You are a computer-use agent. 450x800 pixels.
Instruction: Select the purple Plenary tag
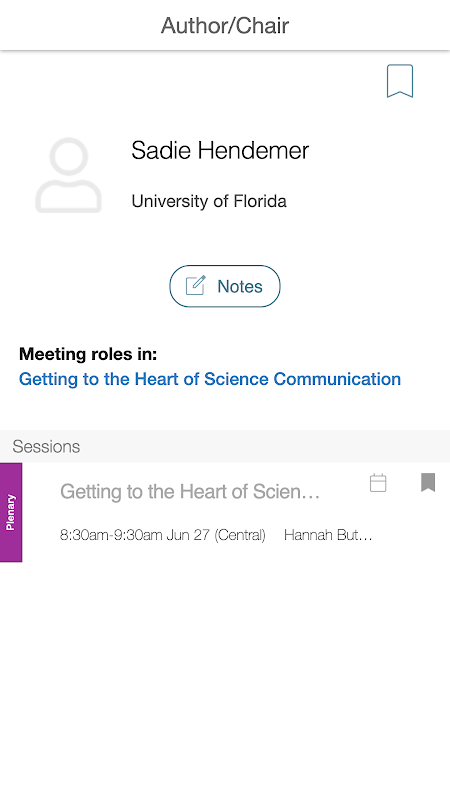tap(11, 512)
